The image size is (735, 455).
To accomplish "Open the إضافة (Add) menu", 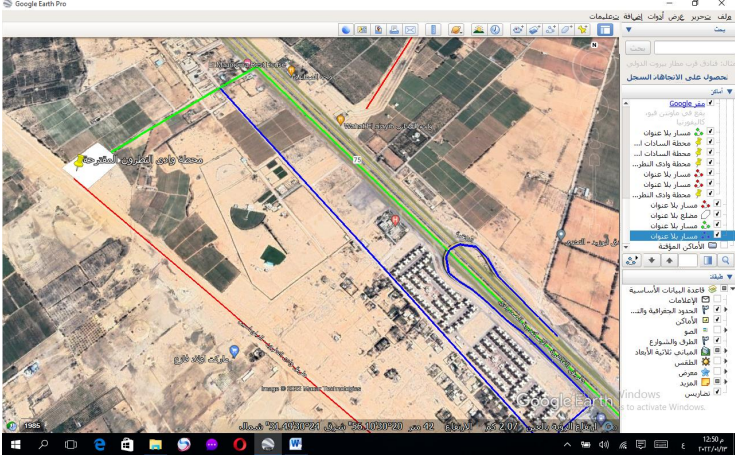I will tap(633, 17).
